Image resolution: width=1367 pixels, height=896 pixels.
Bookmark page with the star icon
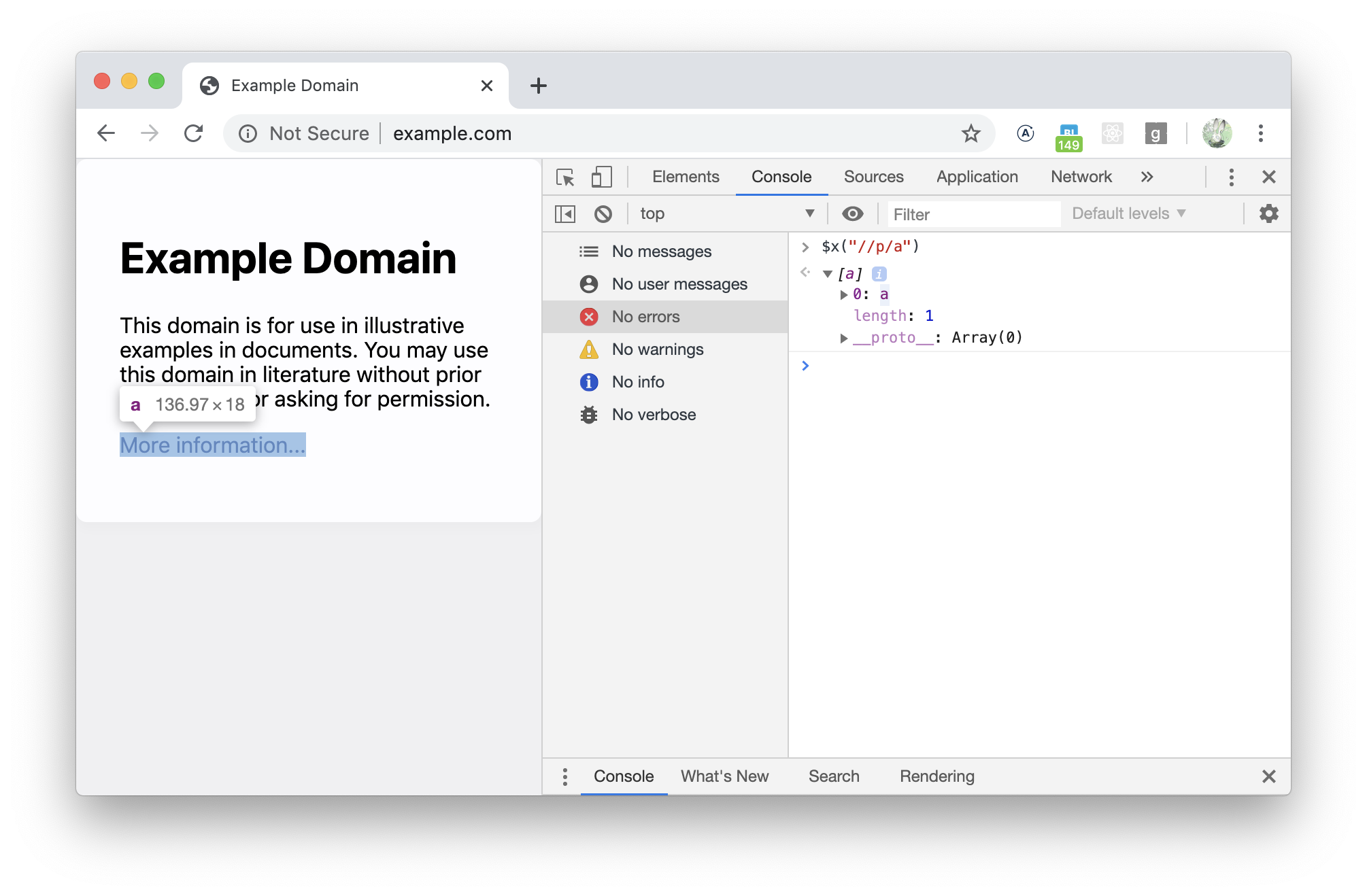coord(971,133)
